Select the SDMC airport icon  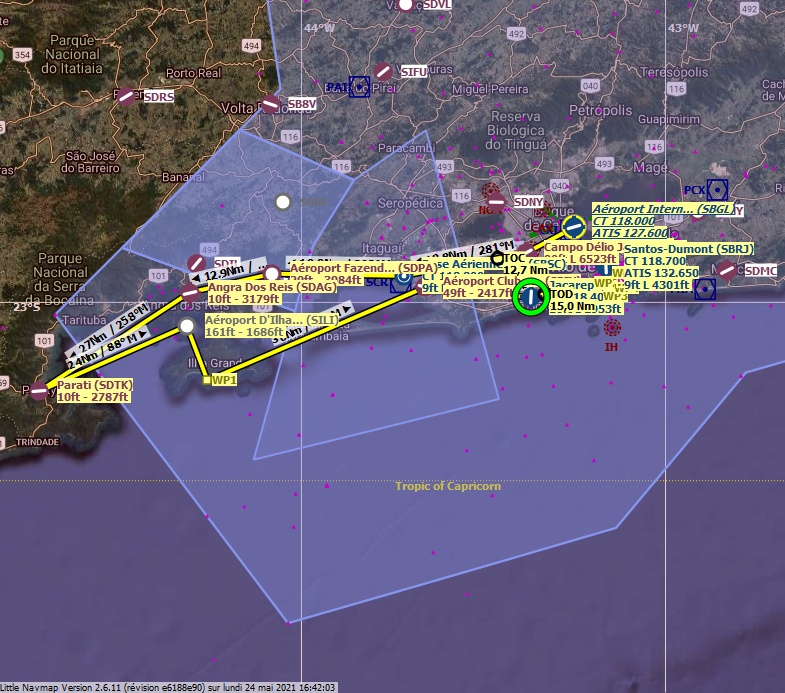click(728, 270)
